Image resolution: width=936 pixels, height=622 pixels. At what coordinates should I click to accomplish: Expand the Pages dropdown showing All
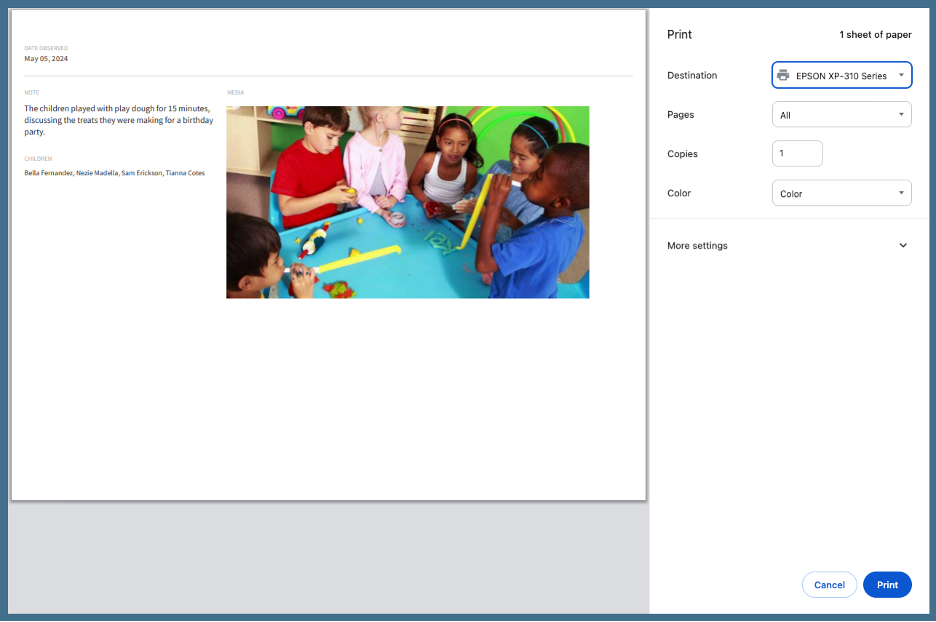click(841, 114)
